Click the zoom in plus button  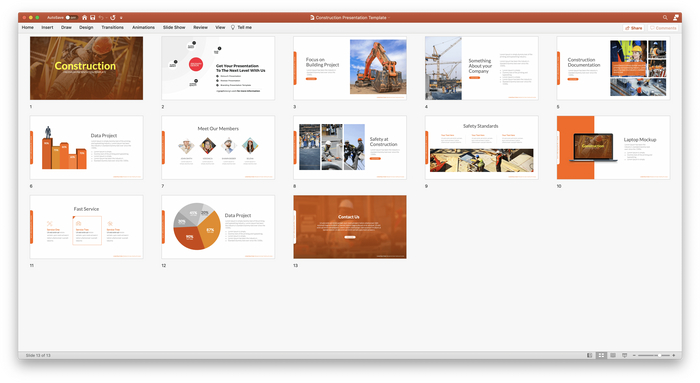pos(674,355)
